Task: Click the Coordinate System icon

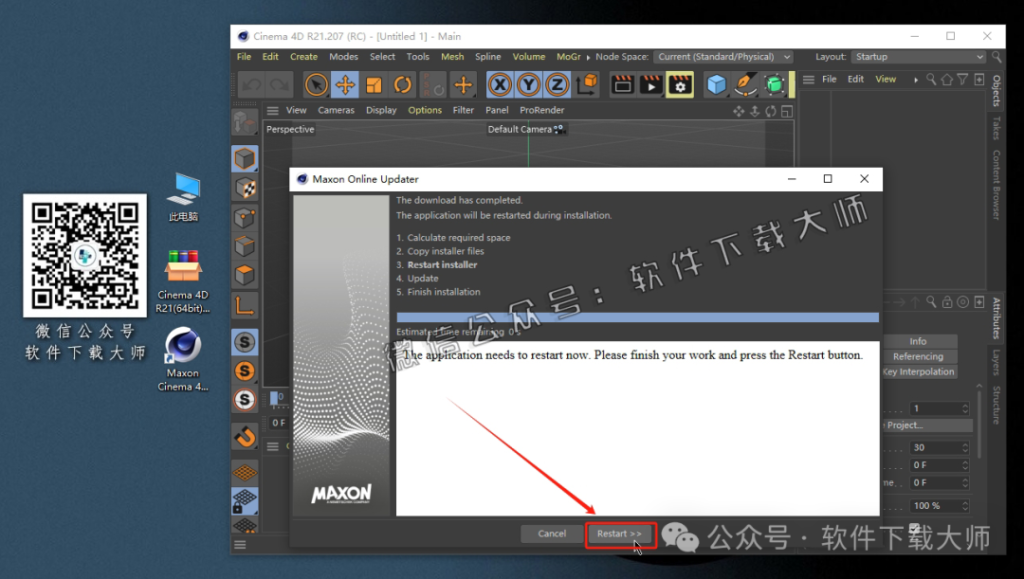Action: (588, 85)
